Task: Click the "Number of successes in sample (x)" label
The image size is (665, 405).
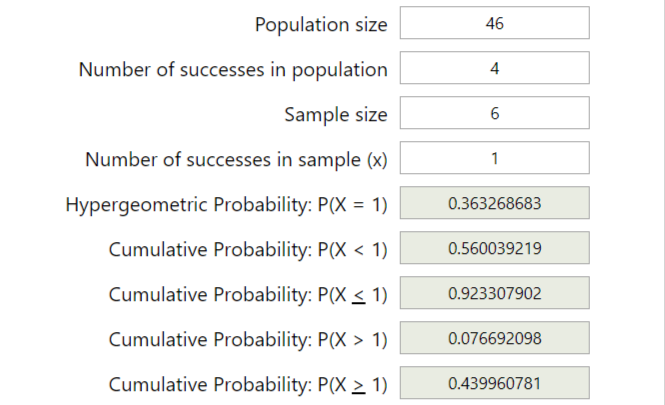Action: 236,159
